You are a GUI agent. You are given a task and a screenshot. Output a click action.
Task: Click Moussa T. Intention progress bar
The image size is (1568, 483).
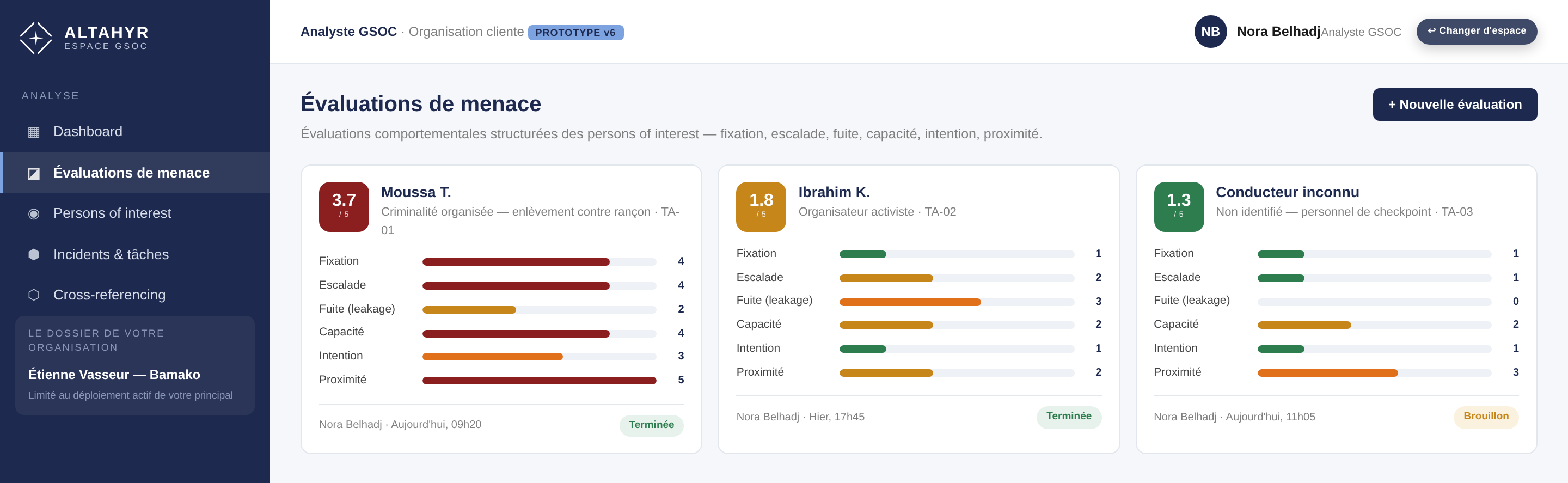(540, 357)
